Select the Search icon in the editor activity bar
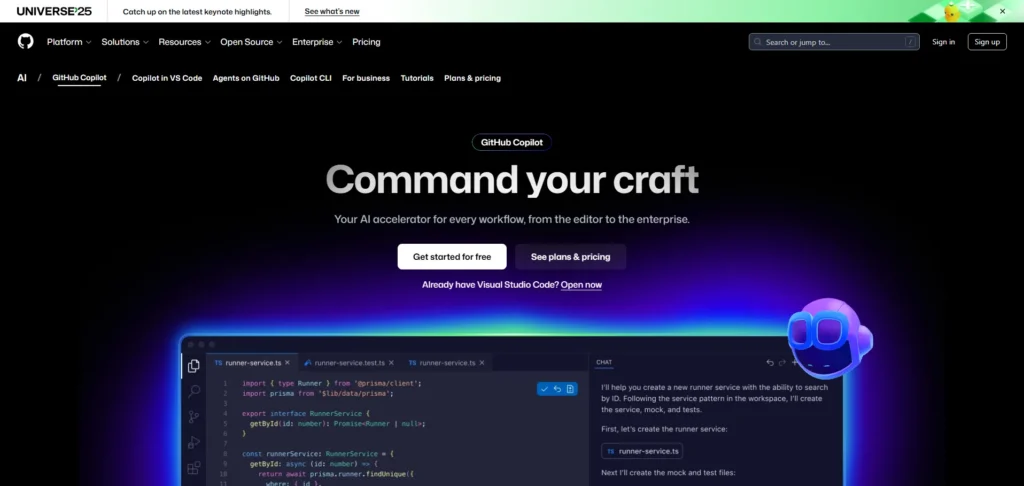Image resolution: width=1024 pixels, height=486 pixels. pos(194,391)
